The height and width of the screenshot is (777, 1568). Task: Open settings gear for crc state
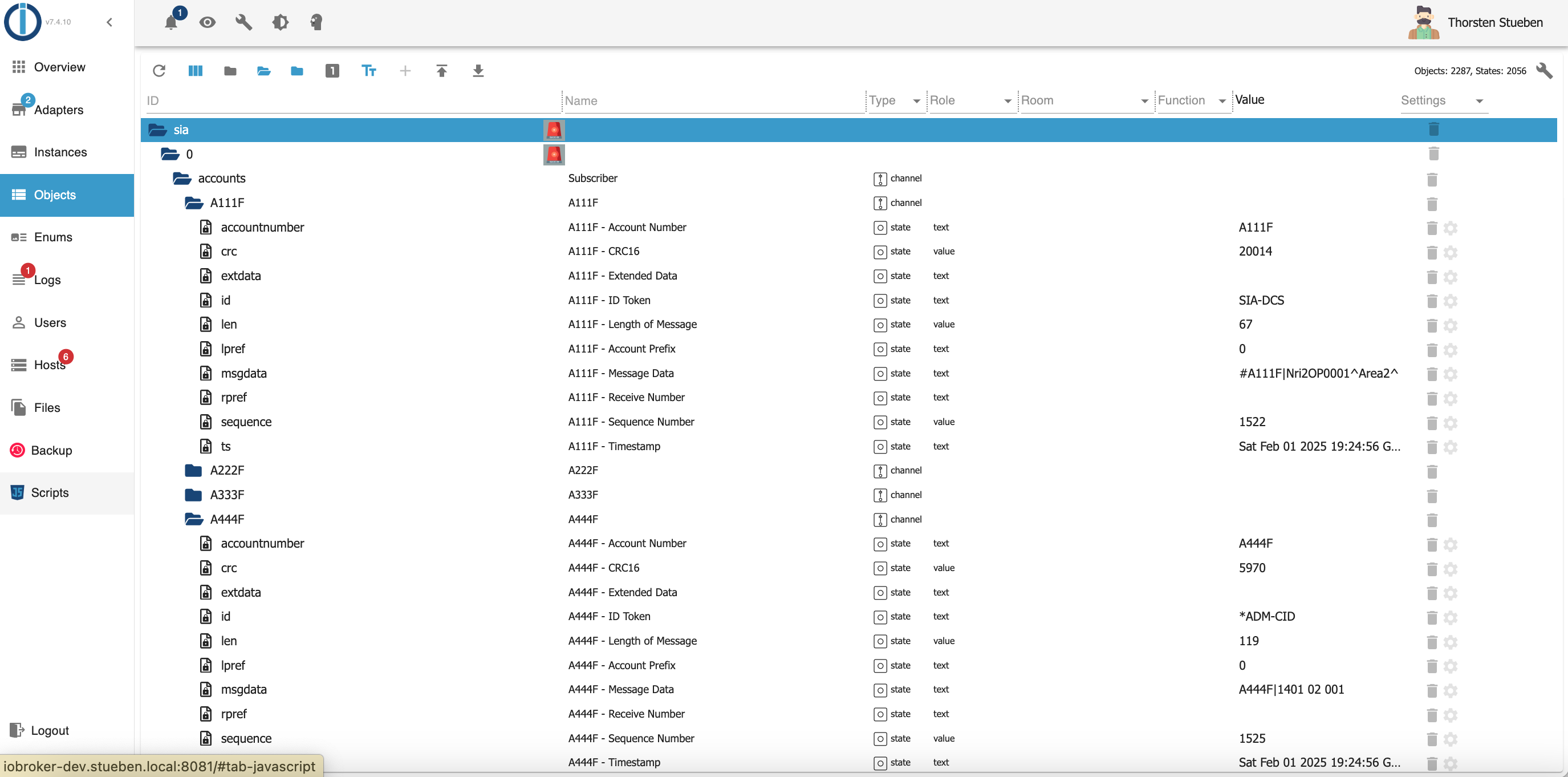point(1451,252)
